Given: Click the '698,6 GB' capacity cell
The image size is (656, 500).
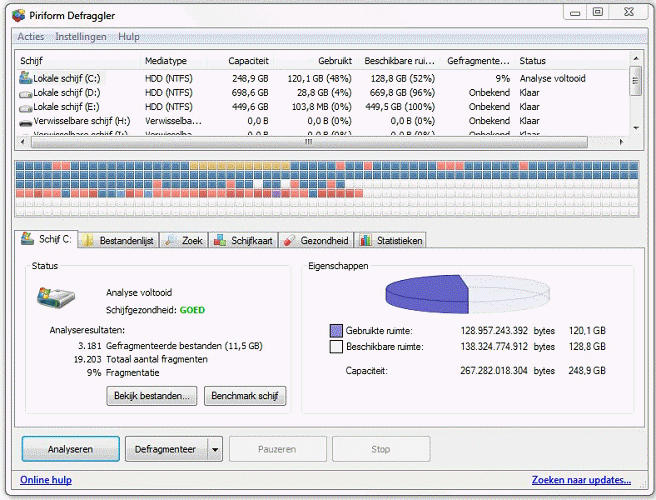Looking at the screenshot, I should [250, 93].
